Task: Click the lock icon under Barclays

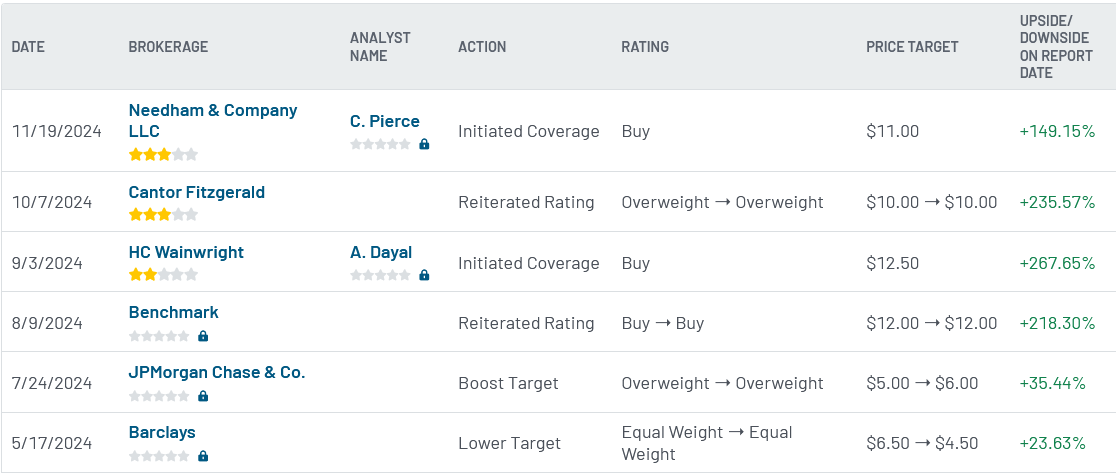Action: pos(203,456)
